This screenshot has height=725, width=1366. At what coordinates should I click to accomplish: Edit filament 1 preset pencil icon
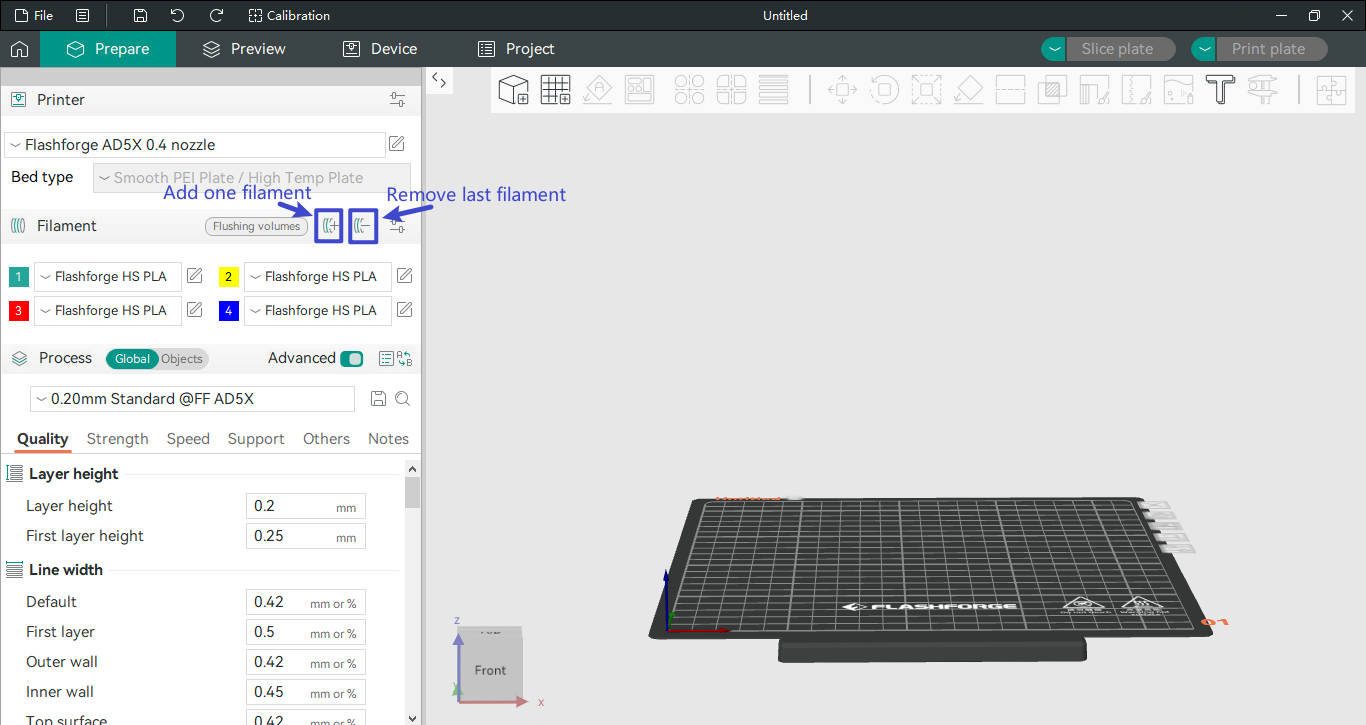[194, 276]
